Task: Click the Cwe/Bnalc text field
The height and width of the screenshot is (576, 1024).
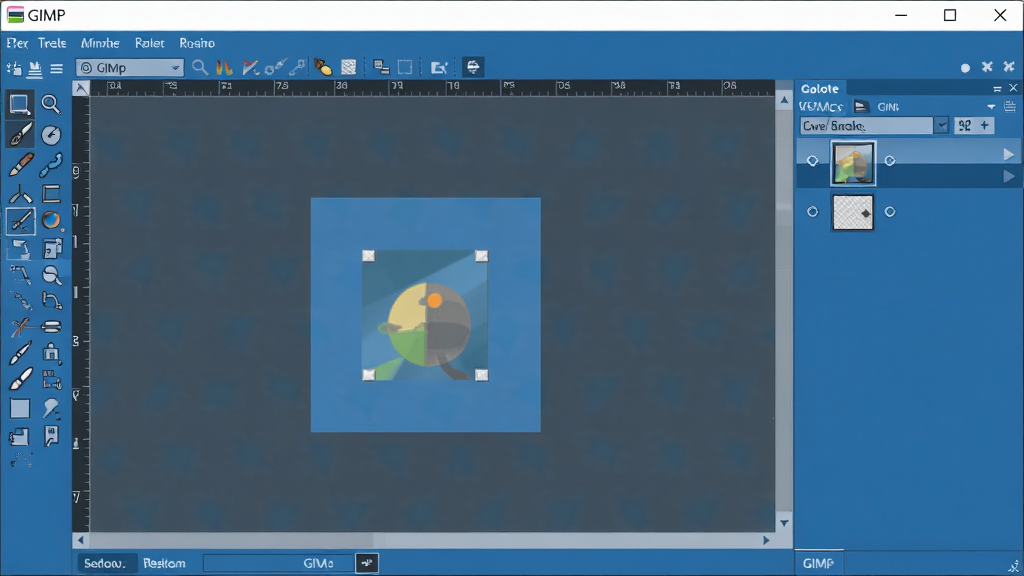Action: coord(867,125)
